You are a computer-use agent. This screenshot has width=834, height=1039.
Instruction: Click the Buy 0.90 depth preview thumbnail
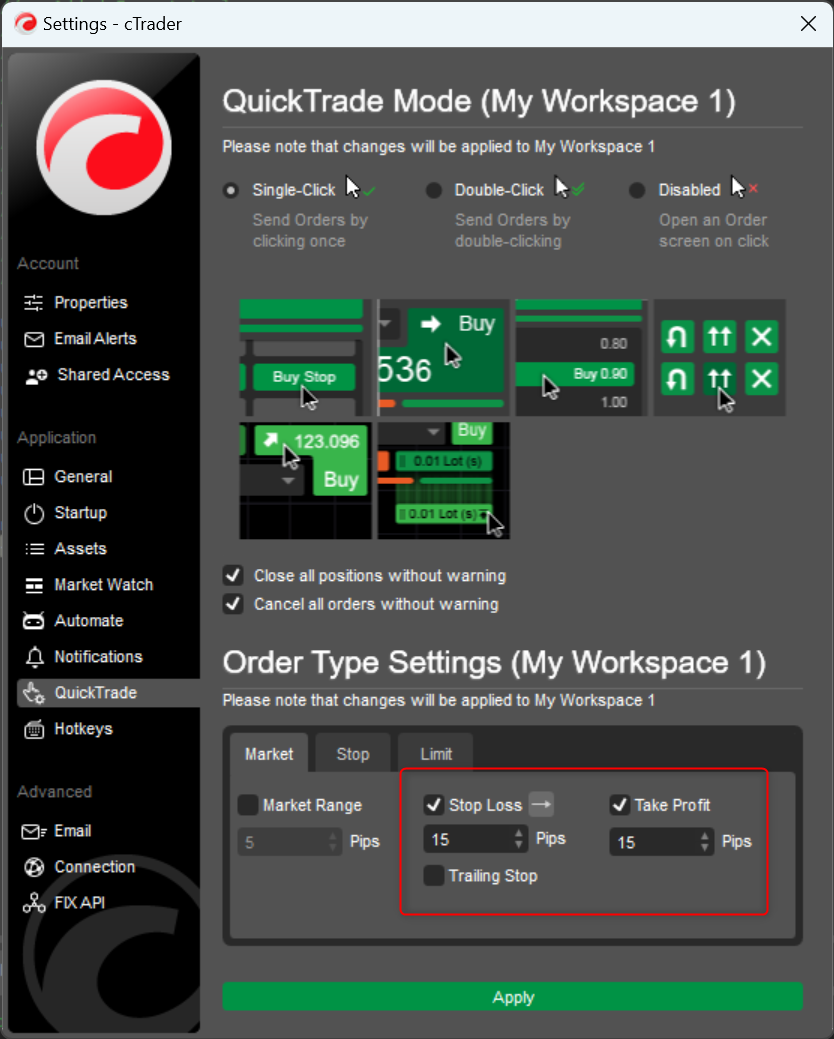click(x=582, y=358)
